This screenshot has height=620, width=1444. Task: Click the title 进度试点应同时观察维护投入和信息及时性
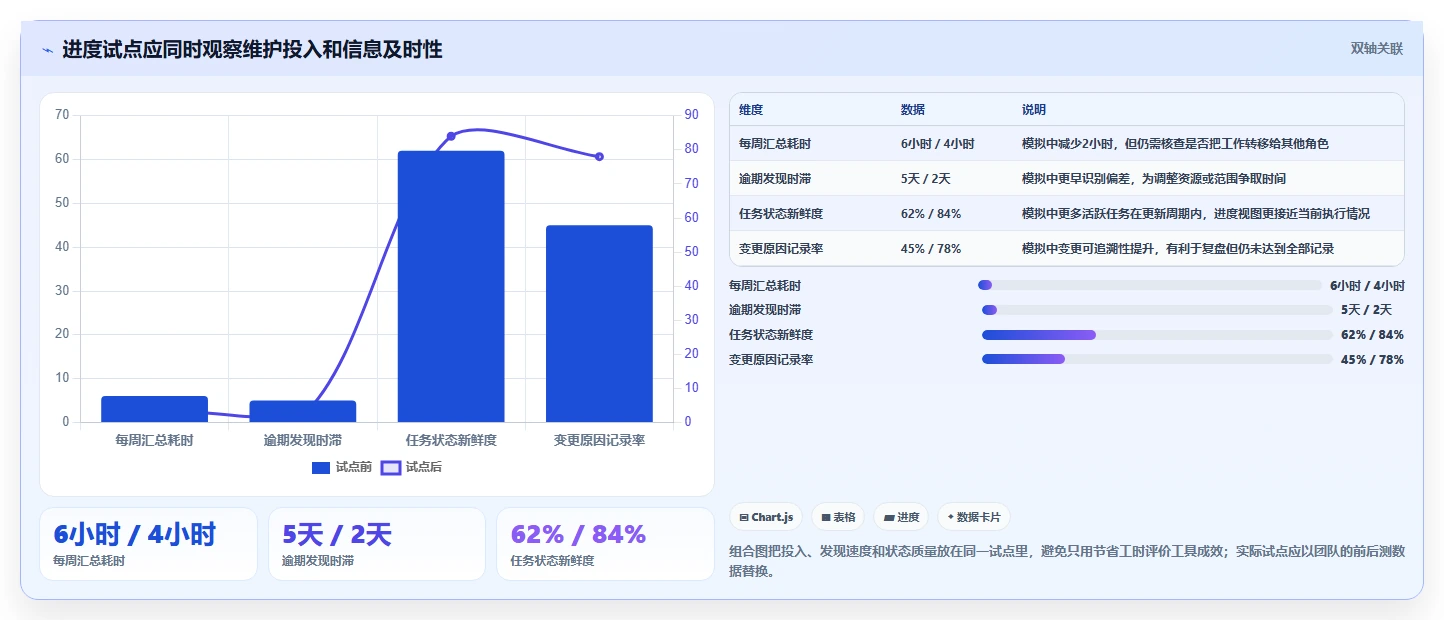point(252,49)
